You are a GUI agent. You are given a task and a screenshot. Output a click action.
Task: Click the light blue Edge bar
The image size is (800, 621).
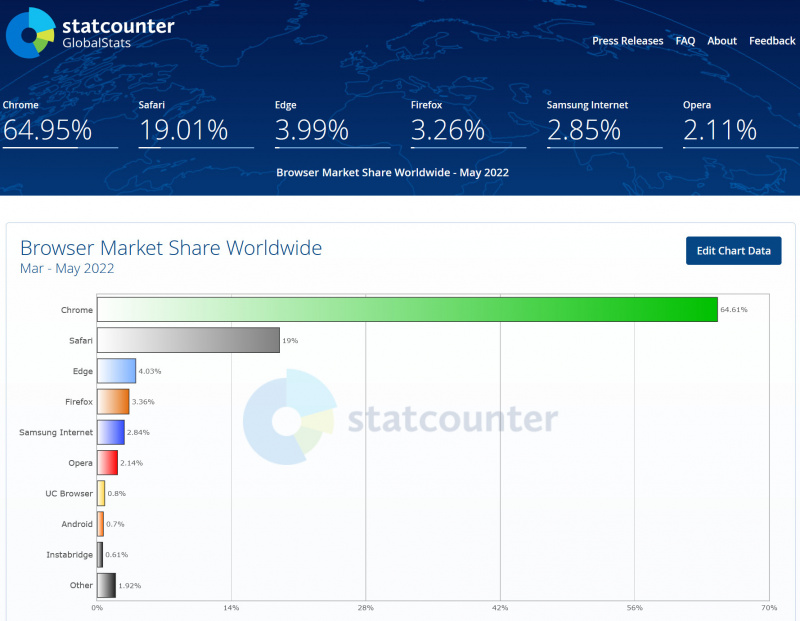tap(116, 371)
